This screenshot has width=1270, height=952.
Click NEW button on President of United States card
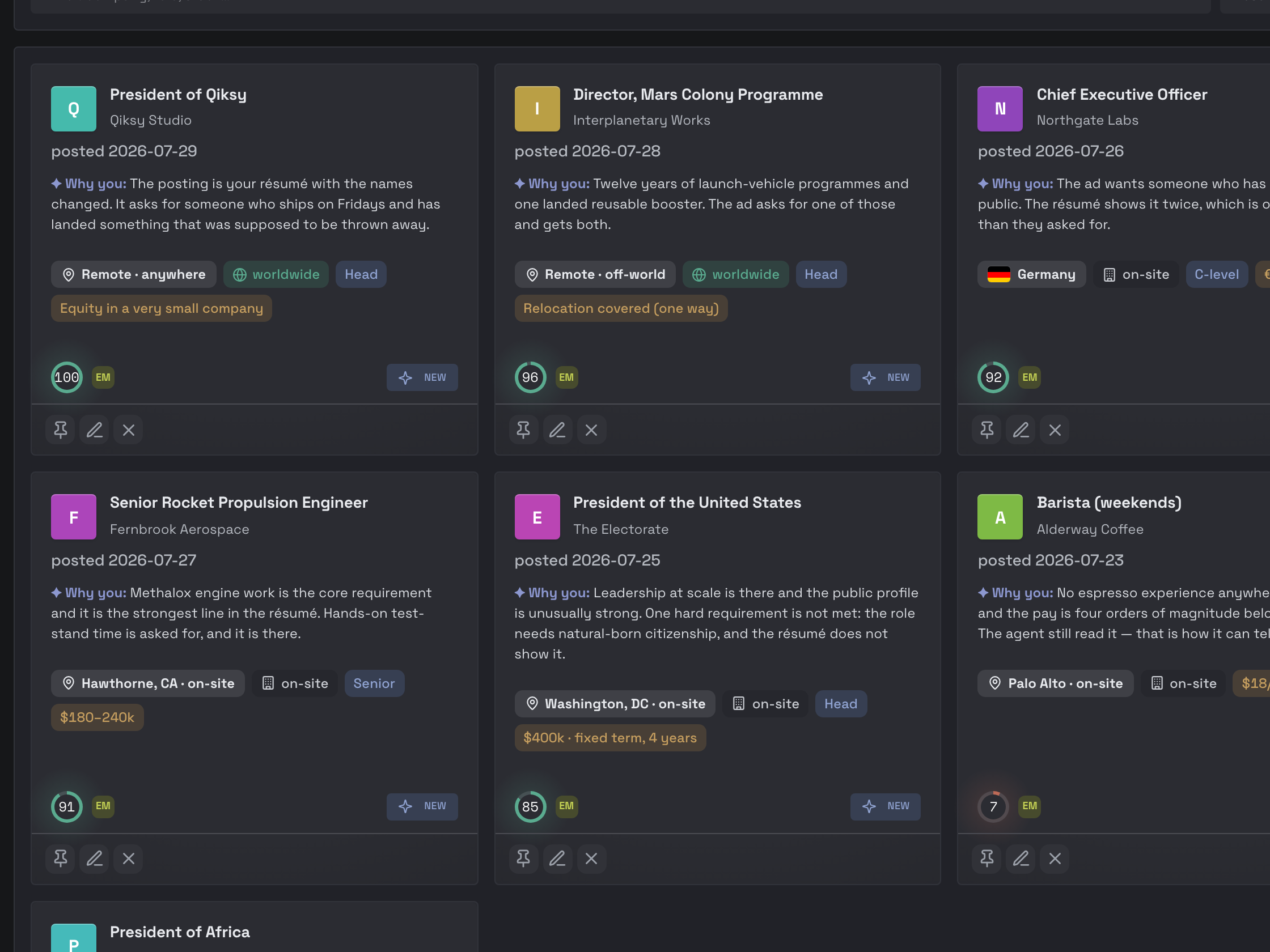(886, 806)
